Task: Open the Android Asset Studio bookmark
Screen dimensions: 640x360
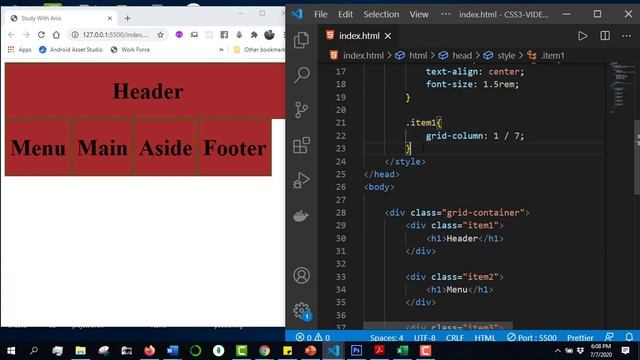Action: click(71, 49)
